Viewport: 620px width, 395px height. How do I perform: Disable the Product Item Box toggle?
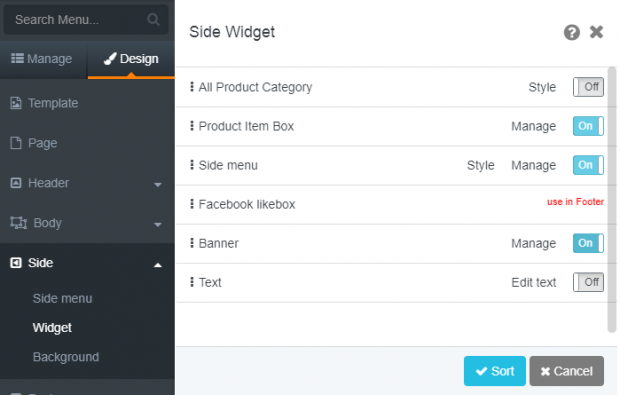click(x=588, y=126)
